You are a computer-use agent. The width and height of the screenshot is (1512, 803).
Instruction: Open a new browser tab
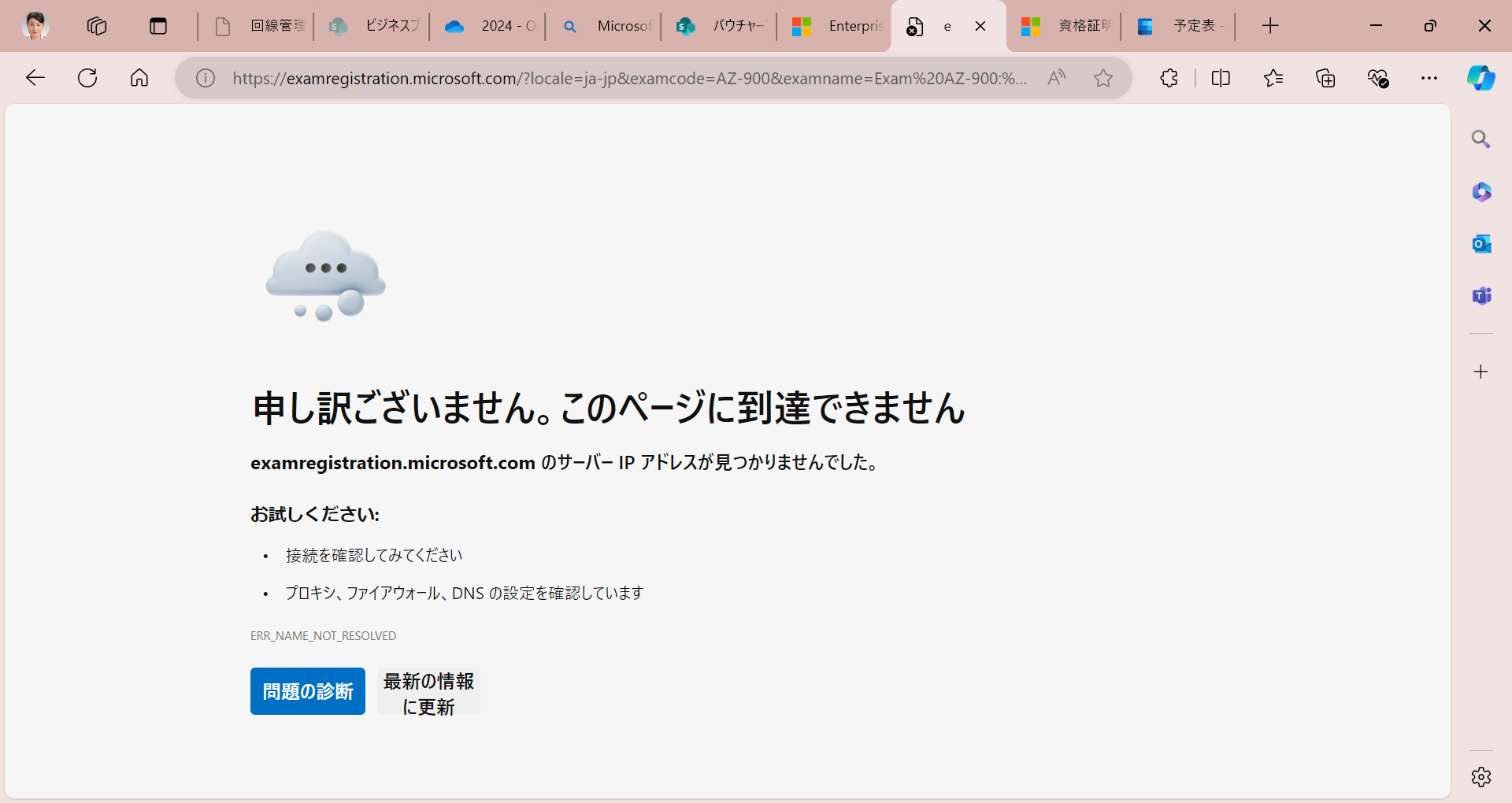(x=1270, y=26)
